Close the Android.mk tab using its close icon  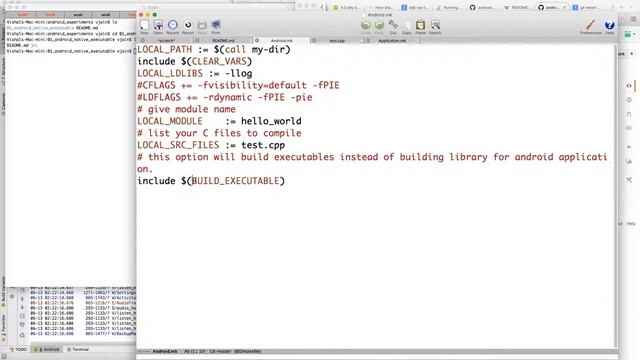[x=257, y=40]
